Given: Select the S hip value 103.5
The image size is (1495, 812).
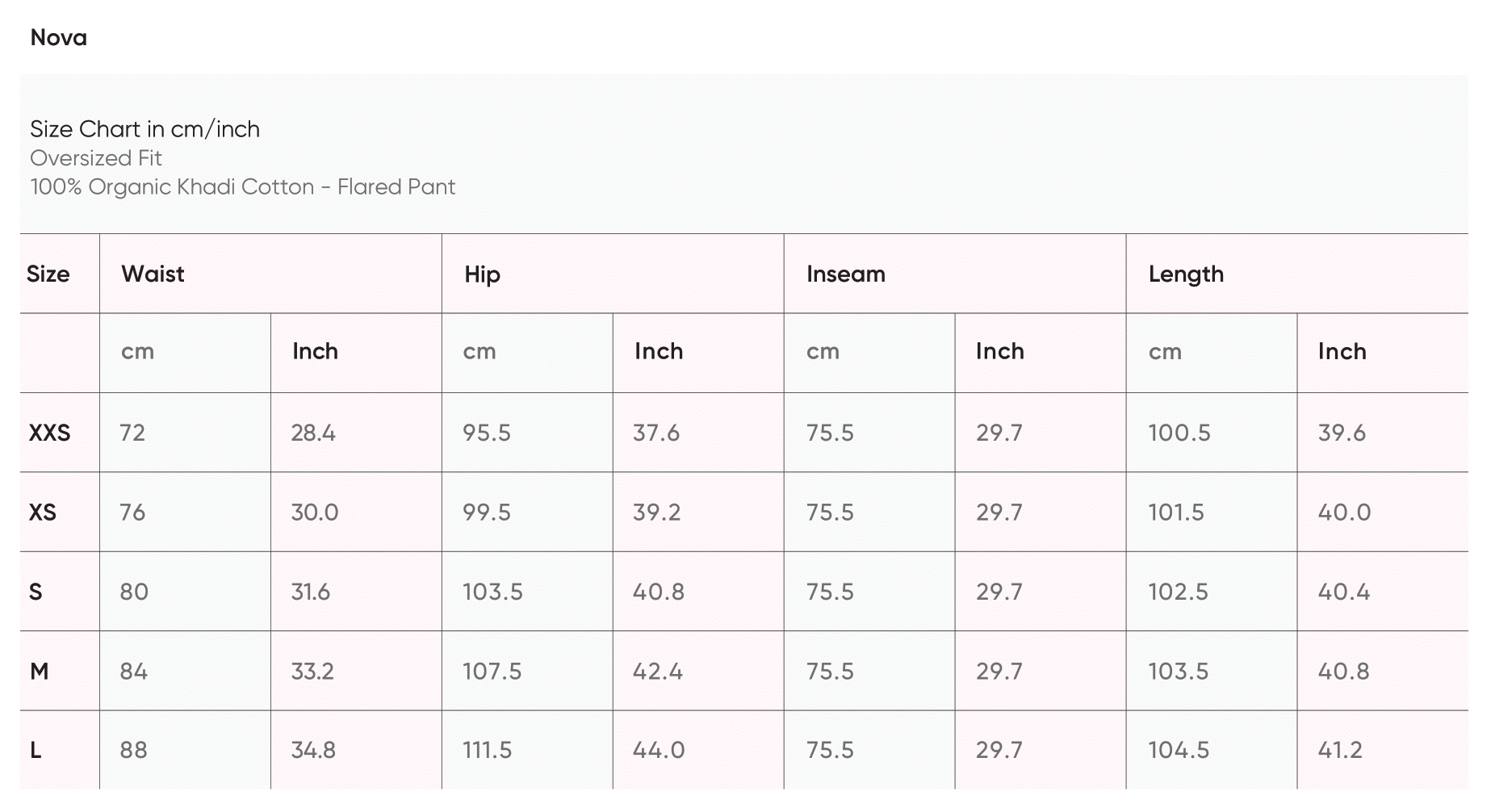Looking at the screenshot, I should click(x=492, y=592).
